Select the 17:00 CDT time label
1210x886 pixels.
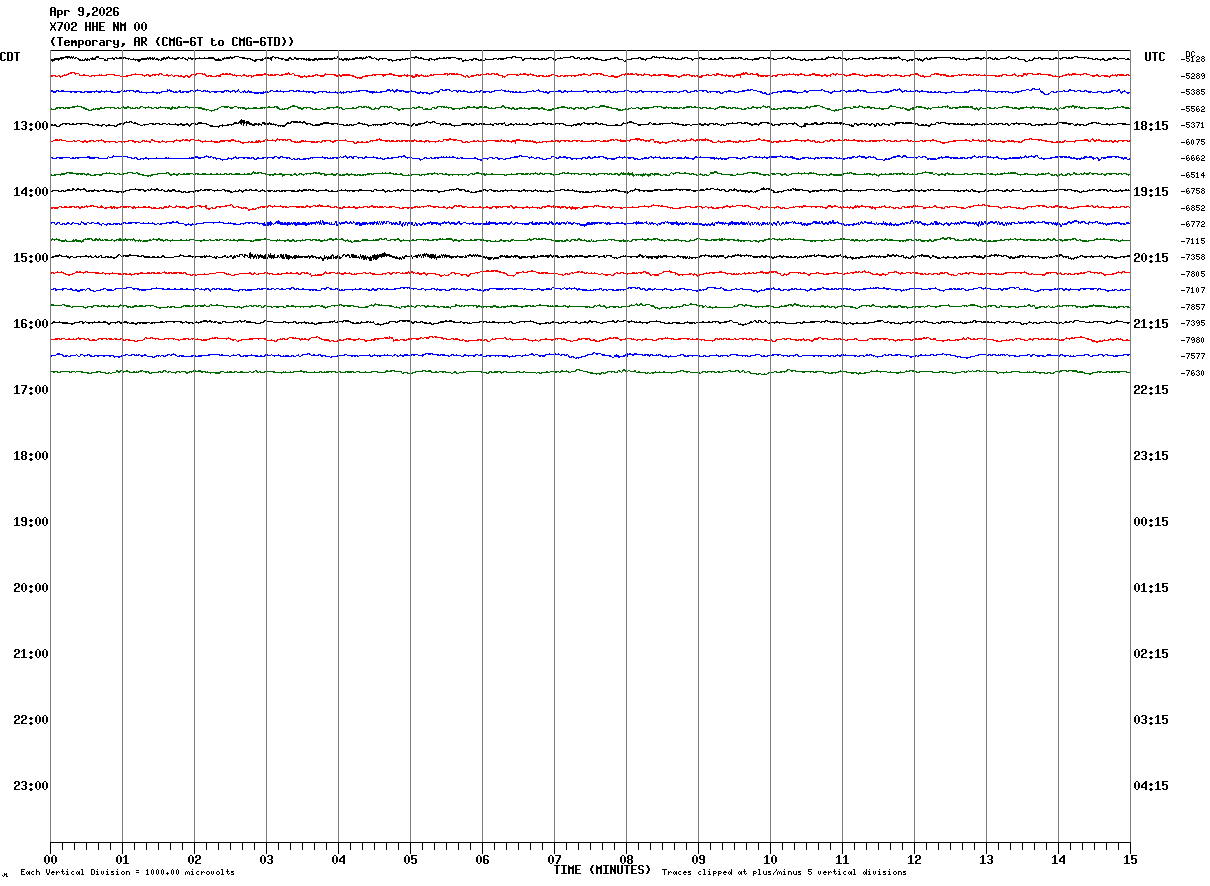click(31, 390)
